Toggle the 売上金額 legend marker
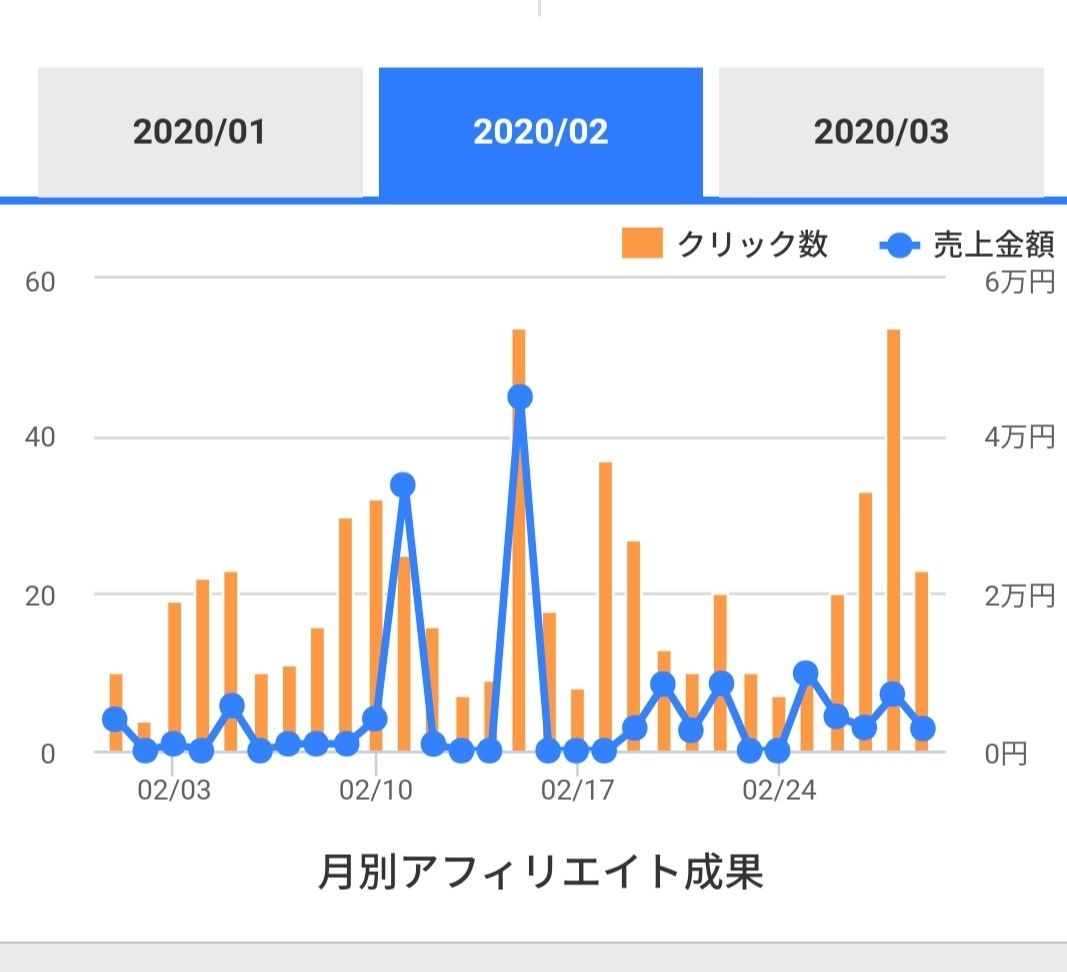This screenshot has height=972, width=1067. 899,244
